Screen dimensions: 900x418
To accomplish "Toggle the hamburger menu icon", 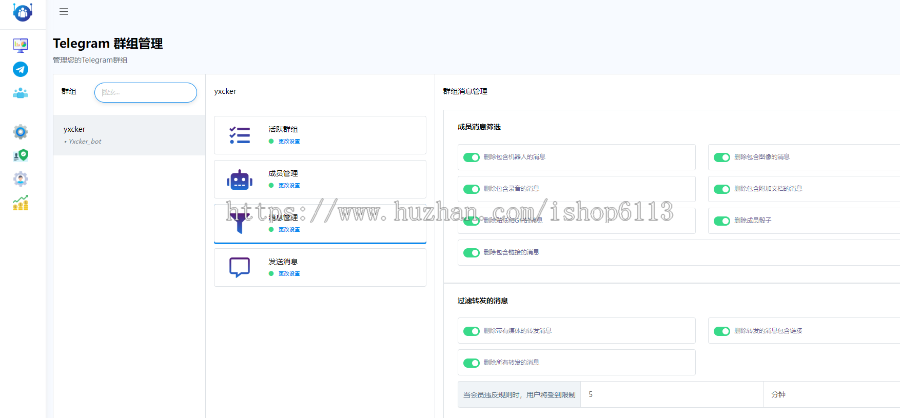I will (x=64, y=11).
